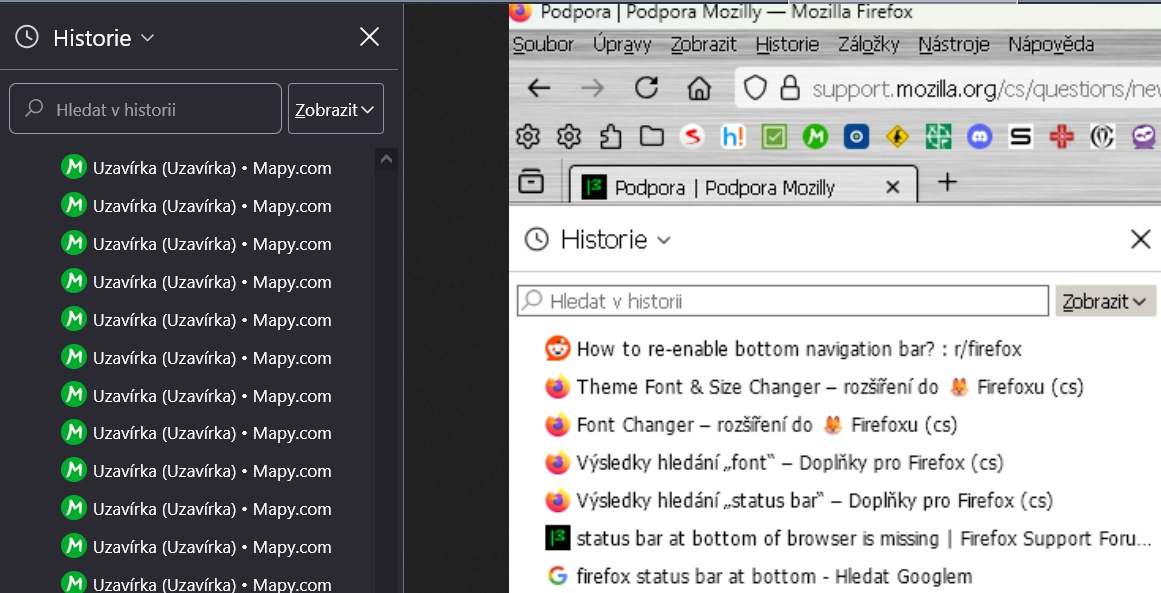Expand the dark sidebar Historie header dropdown
The width and height of the screenshot is (1161, 593).
click(148, 38)
